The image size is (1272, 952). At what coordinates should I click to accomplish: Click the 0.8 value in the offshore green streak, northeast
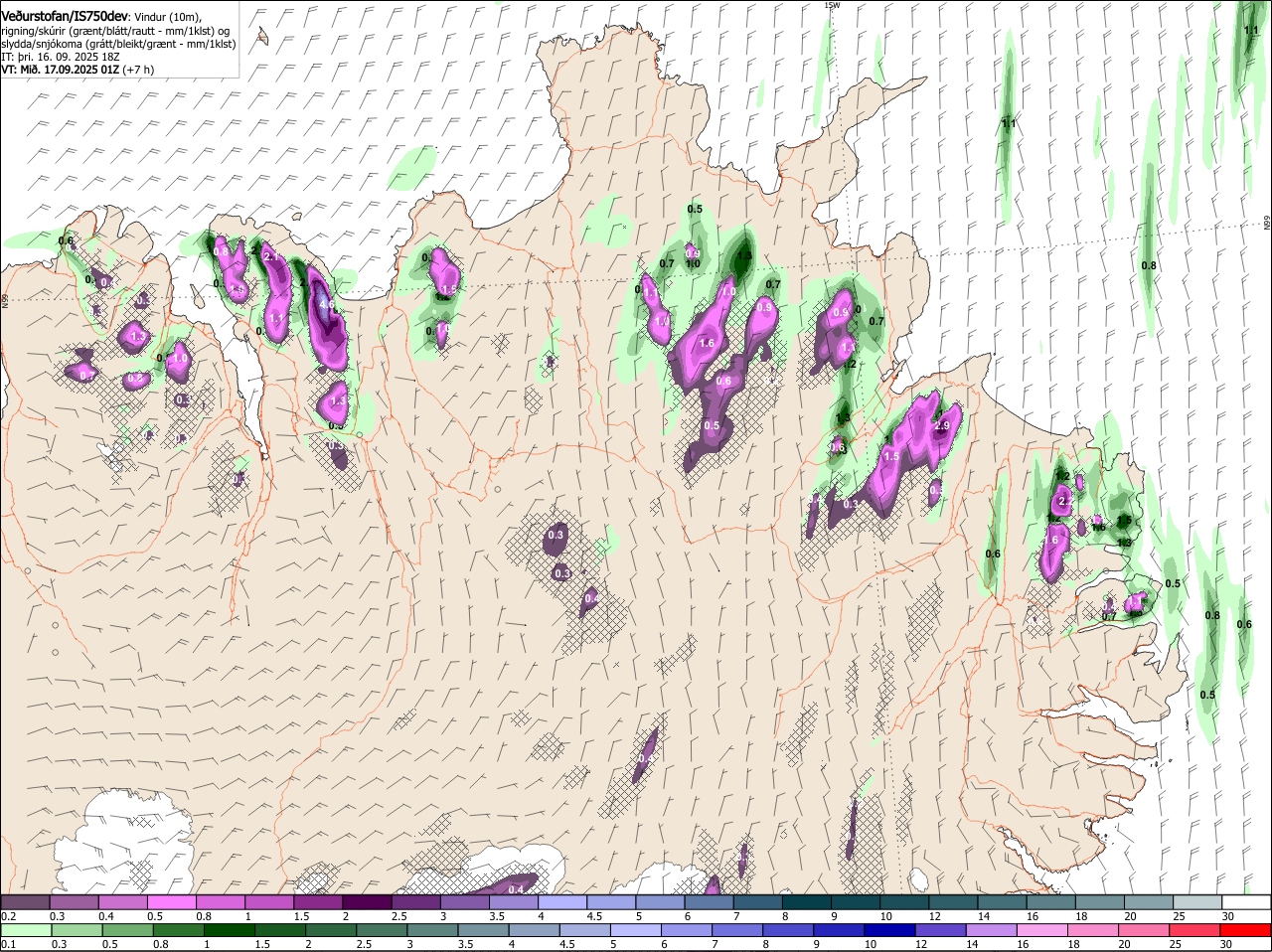click(1149, 265)
